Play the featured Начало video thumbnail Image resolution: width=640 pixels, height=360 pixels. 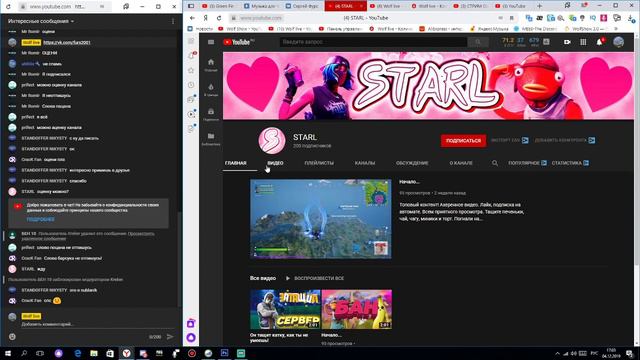pos(320,219)
